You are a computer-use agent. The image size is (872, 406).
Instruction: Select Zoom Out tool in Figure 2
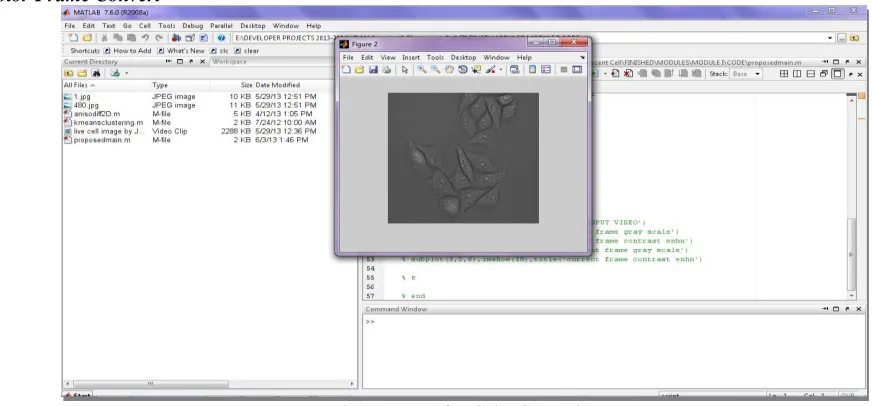click(x=435, y=70)
